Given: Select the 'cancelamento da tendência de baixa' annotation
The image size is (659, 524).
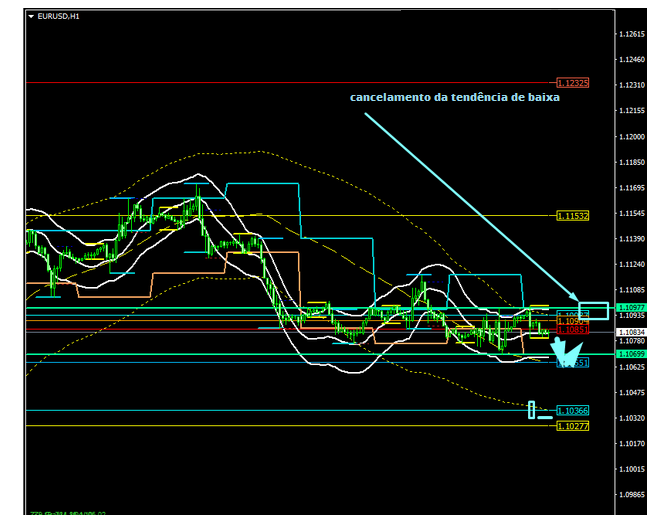Looking at the screenshot, I should point(454,98).
